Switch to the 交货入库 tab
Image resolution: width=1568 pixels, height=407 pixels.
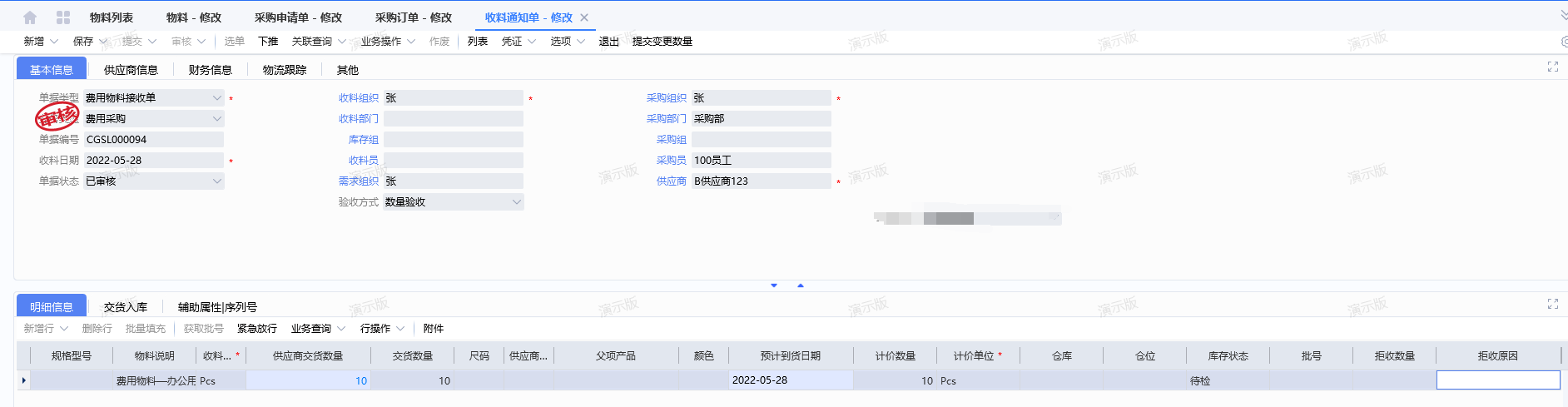pos(126,307)
